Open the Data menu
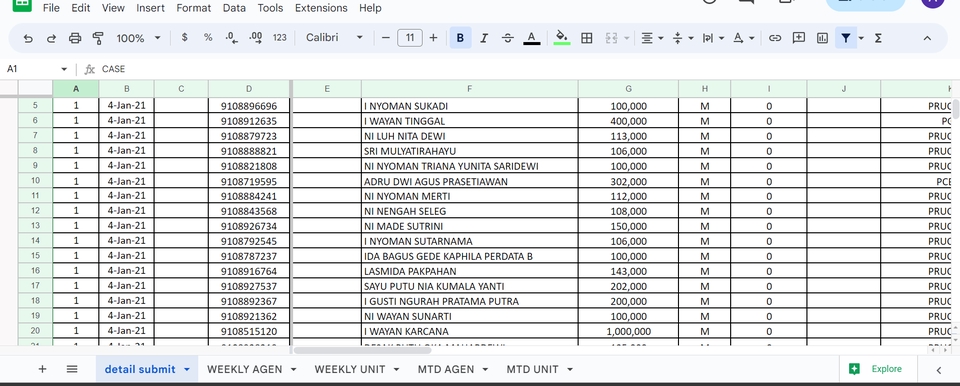 pos(234,8)
